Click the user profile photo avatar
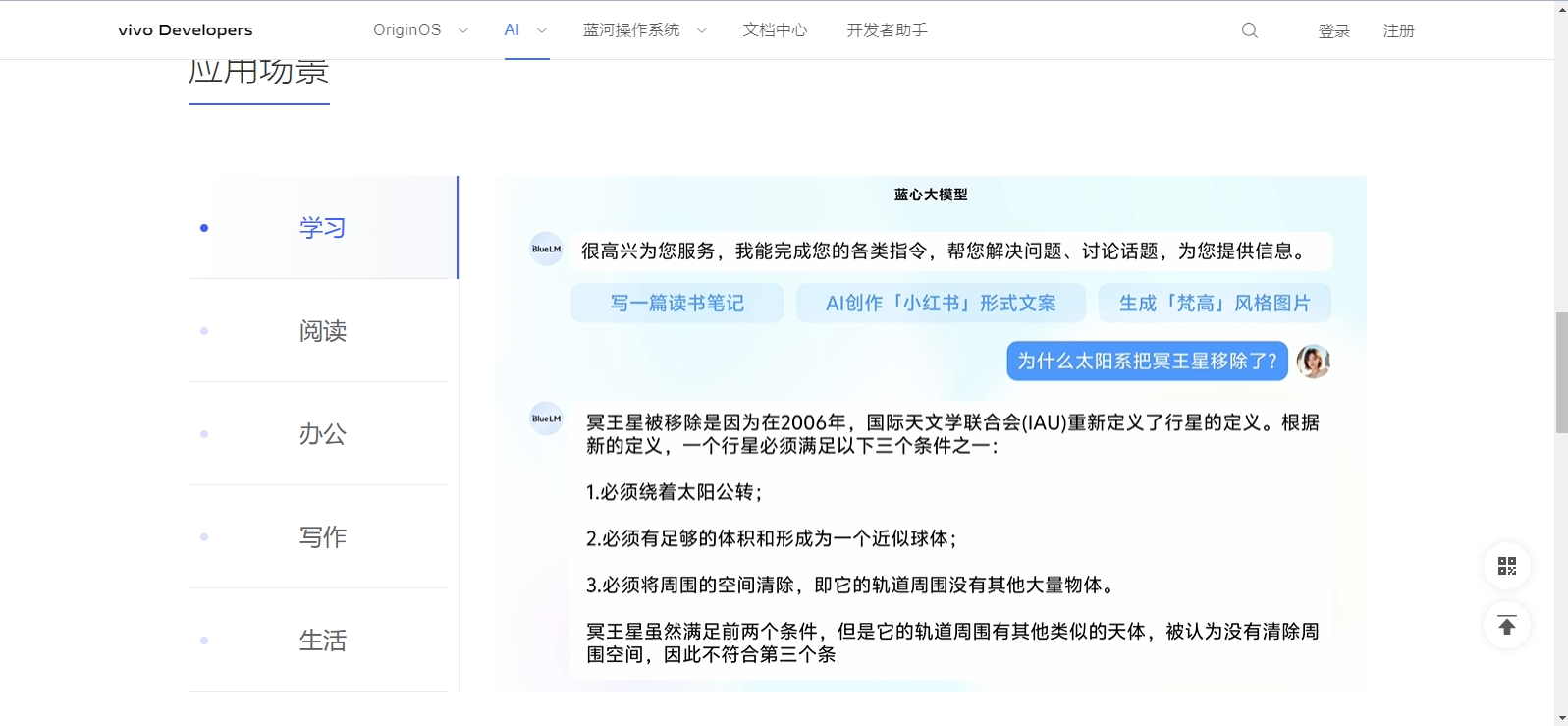The image size is (1568, 726). pos(1313,362)
